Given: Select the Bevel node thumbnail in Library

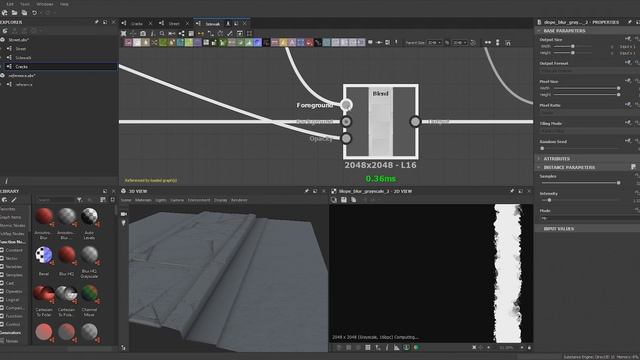Looking at the screenshot, I should coord(44,255).
